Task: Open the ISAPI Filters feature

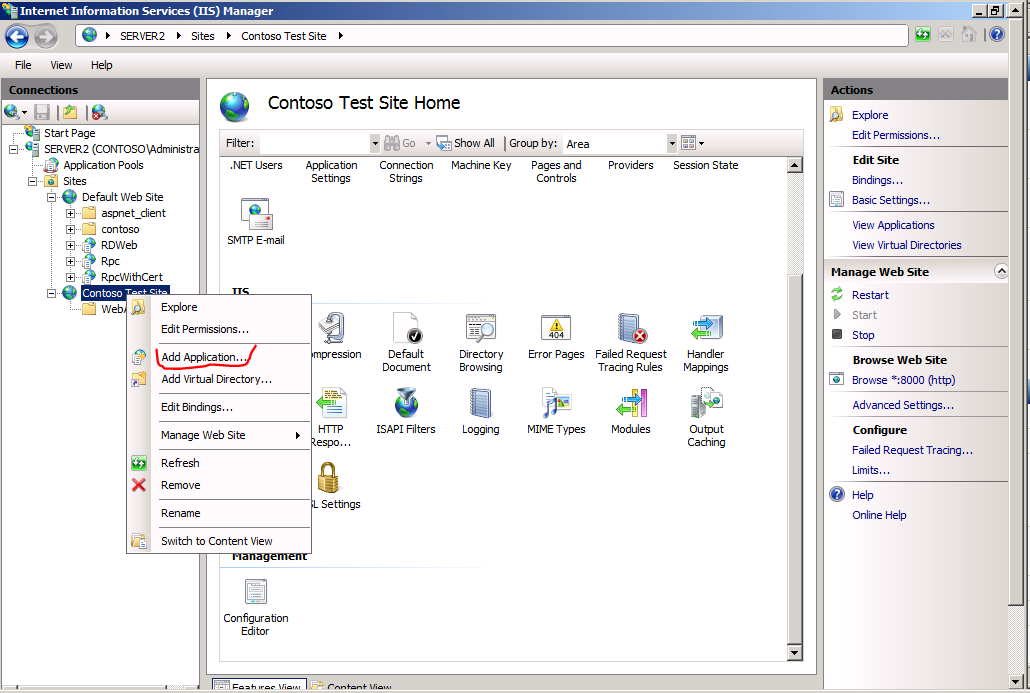Action: click(406, 411)
